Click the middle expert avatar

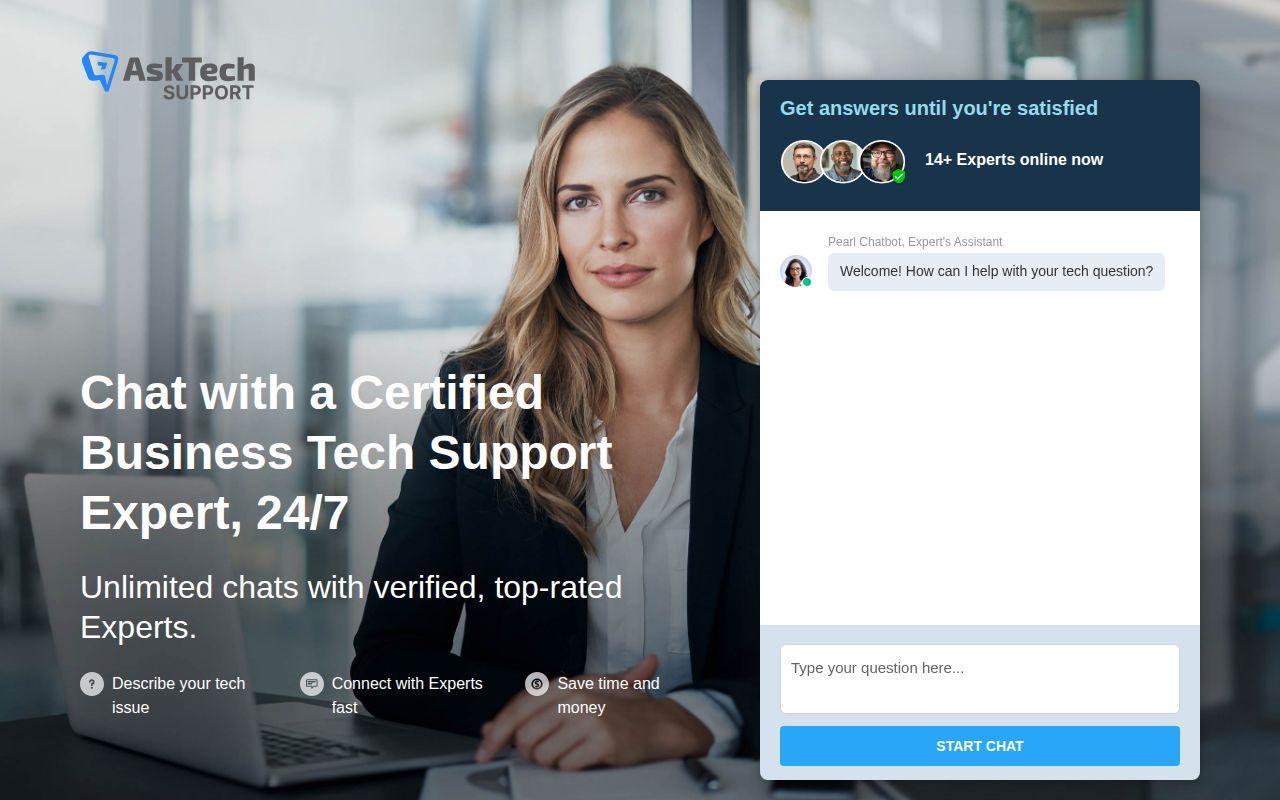tap(843, 161)
